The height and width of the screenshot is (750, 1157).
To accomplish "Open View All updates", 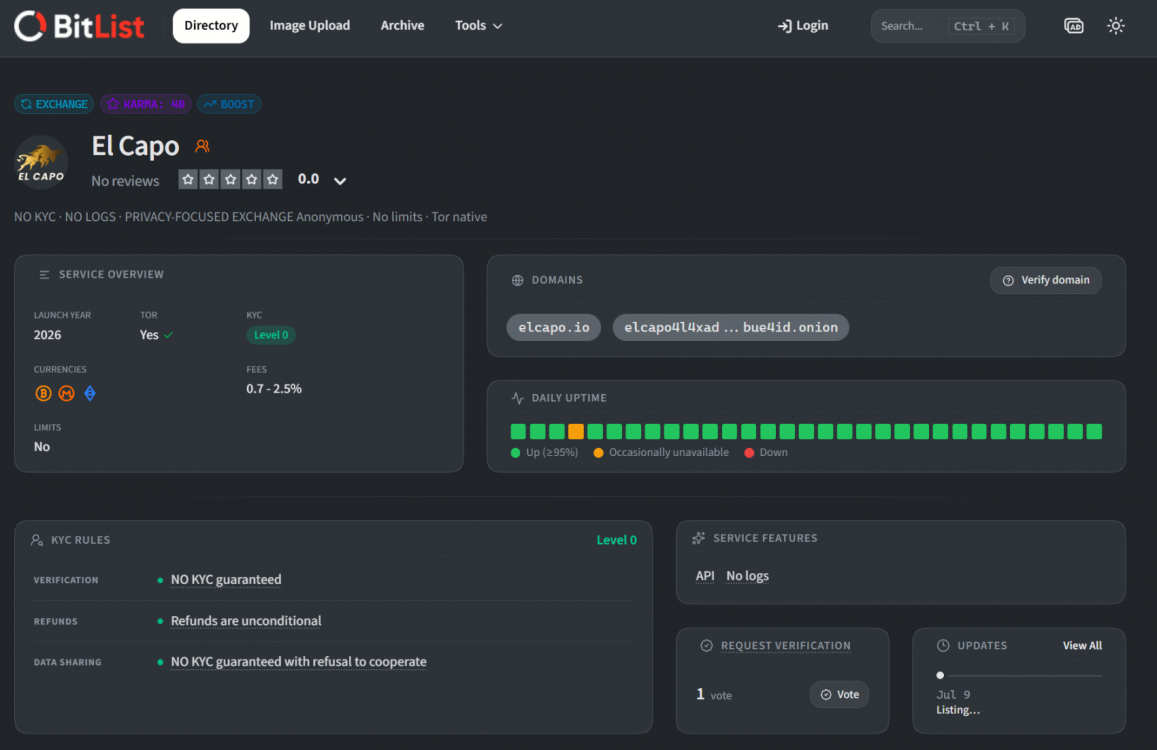I will pos(1082,646).
